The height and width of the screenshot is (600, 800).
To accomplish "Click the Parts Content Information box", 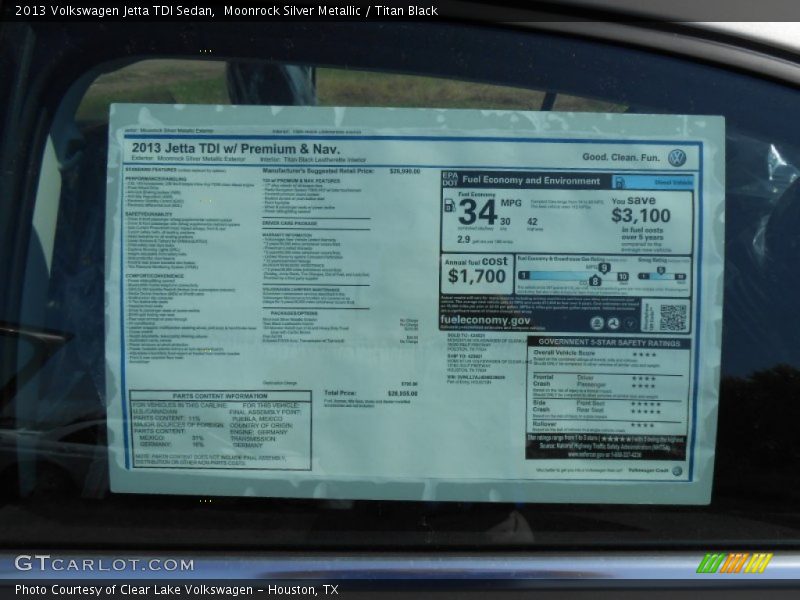I will point(219,430).
